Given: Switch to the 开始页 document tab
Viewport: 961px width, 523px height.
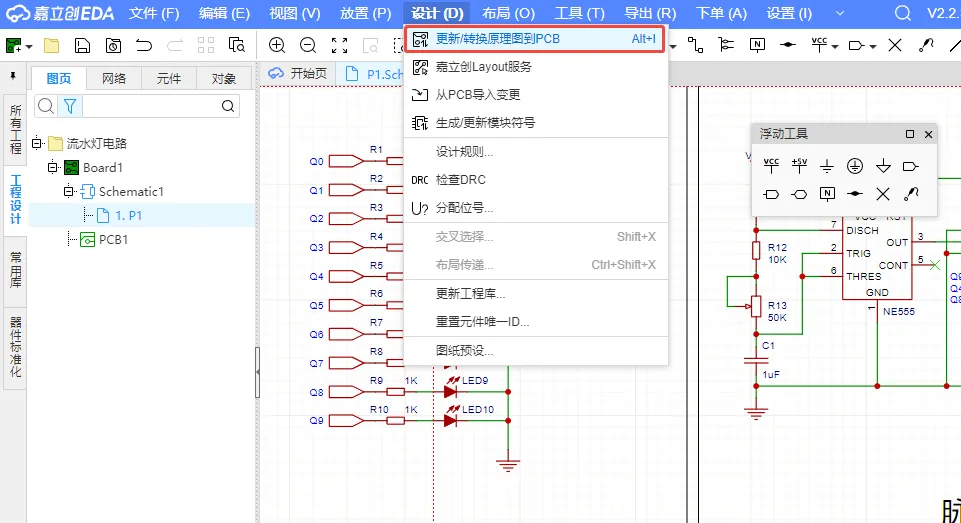Looking at the screenshot, I should click(297, 74).
